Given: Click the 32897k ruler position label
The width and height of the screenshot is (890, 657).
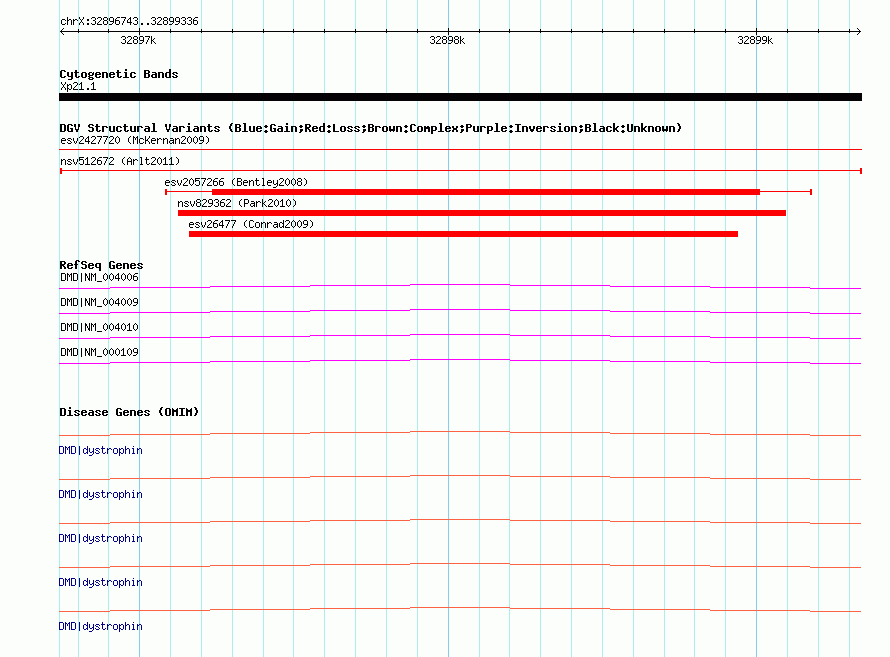Looking at the screenshot, I should point(138,40).
